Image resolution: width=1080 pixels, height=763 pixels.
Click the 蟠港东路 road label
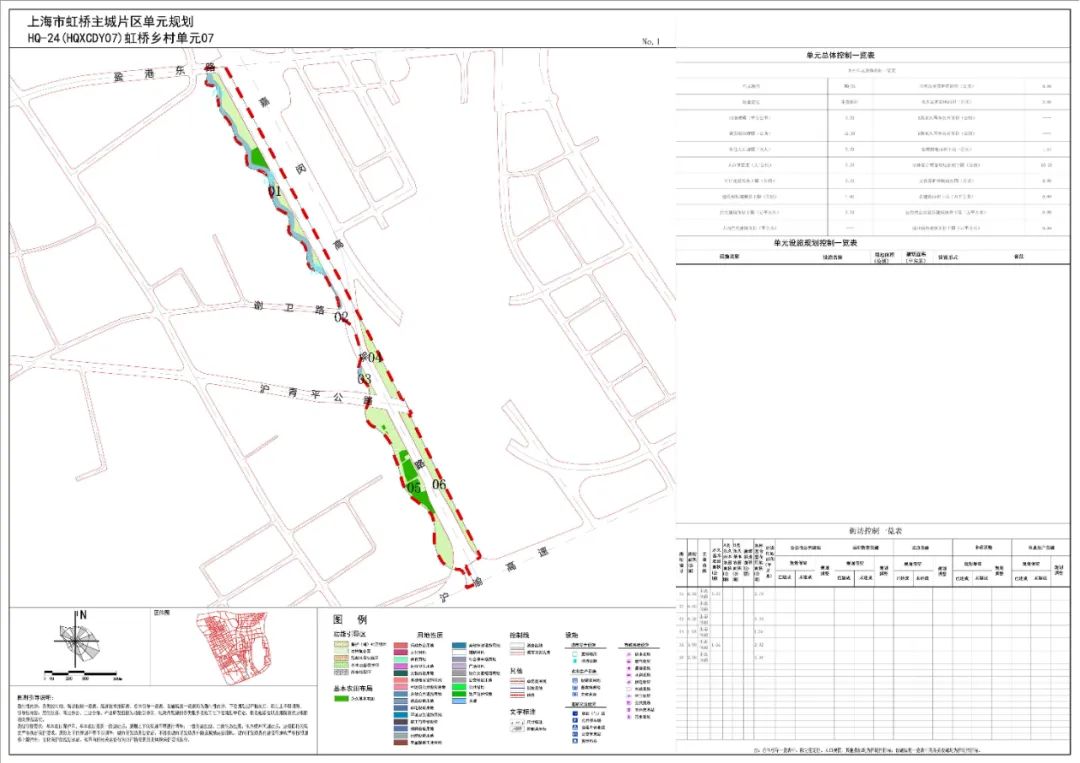coord(165,72)
